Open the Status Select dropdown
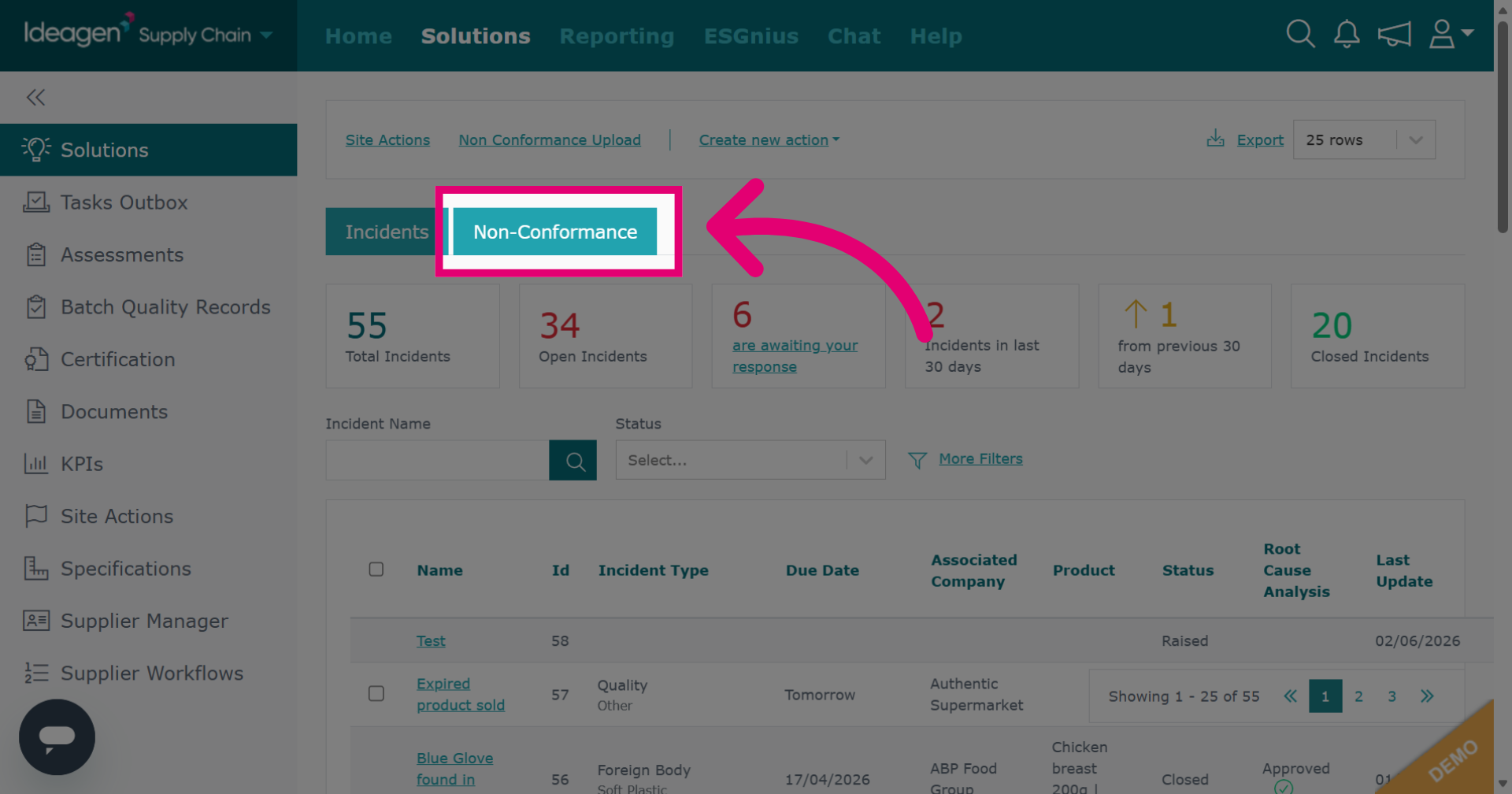 (750, 460)
